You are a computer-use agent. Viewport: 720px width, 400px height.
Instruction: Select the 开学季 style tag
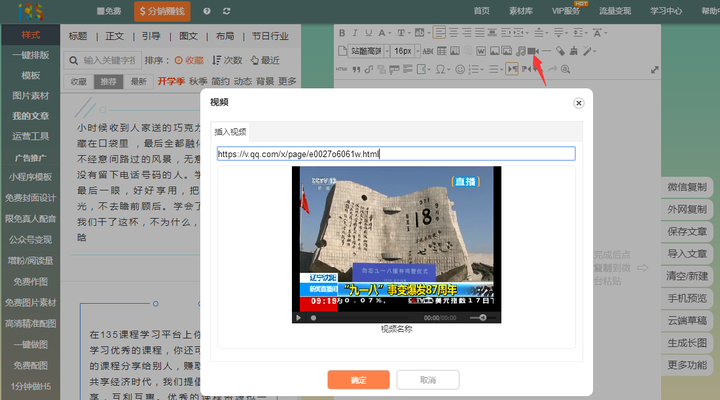coord(171,81)
